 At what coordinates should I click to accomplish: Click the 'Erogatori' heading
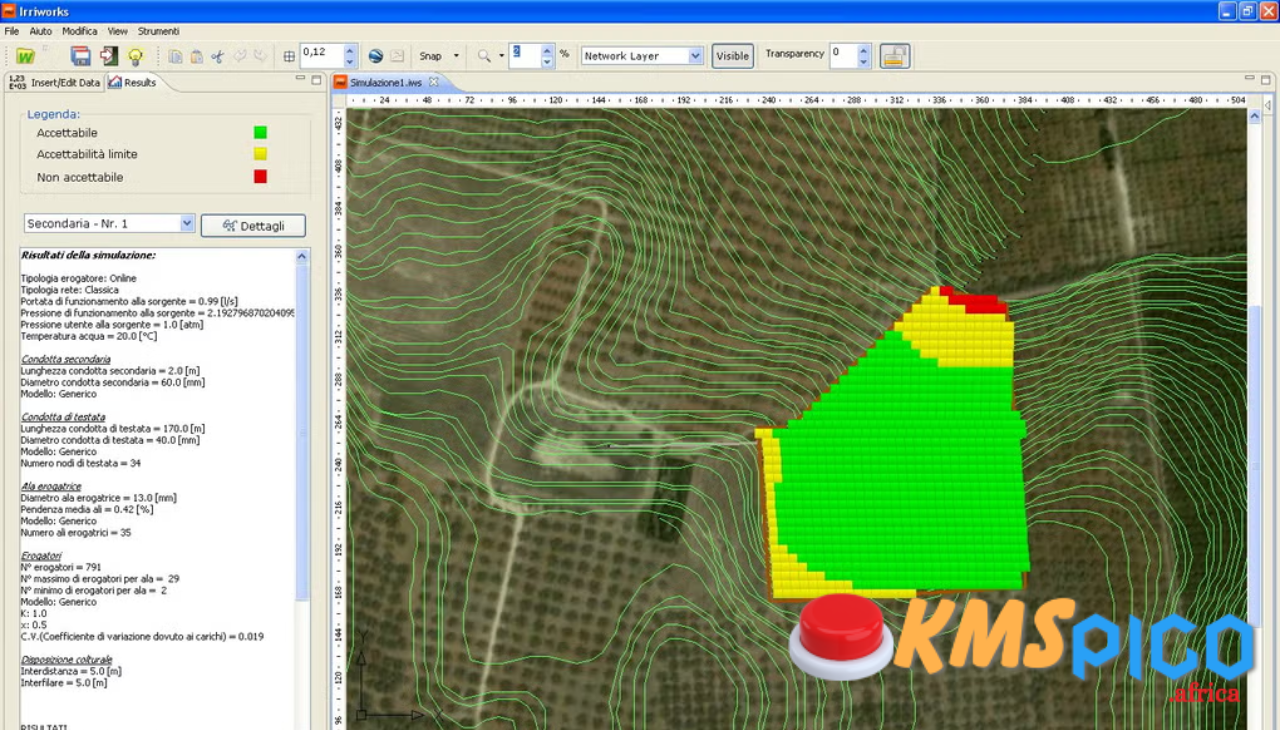point(41,555)
